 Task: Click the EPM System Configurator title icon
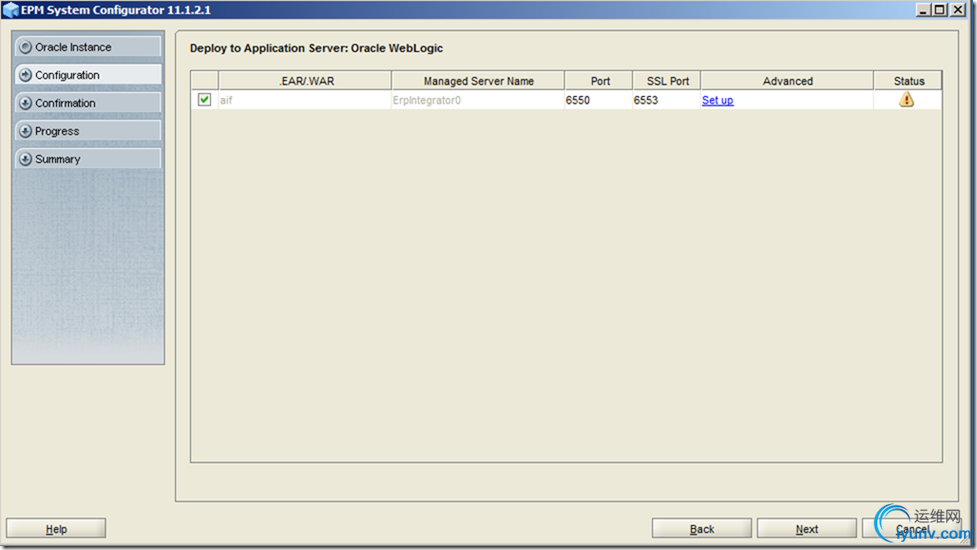pyautogui.click(x=11, y=10)
